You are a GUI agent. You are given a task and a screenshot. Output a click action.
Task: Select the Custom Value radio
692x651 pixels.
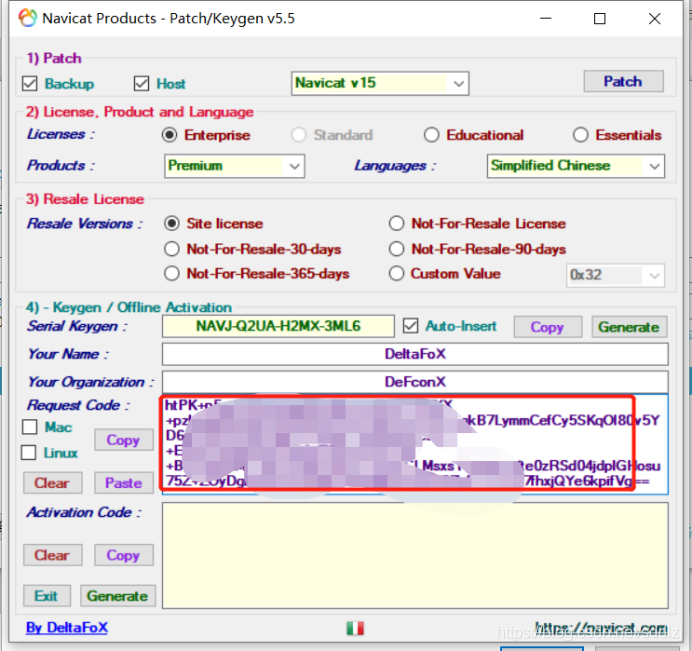pyautogui.click(x=396, y=274)
